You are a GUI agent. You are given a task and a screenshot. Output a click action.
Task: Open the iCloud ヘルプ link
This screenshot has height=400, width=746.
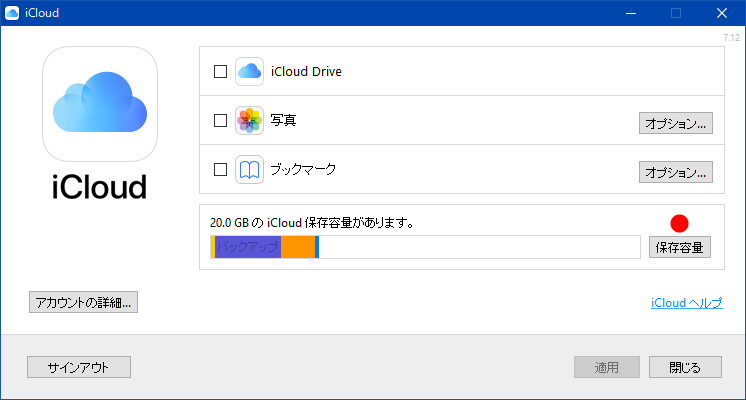[x=686, y=302]
